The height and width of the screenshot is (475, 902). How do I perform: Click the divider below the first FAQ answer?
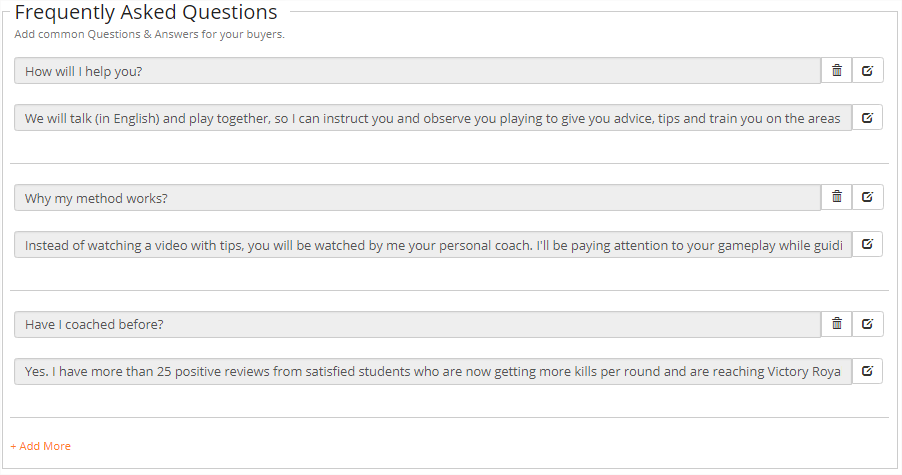[x=449, y=163]
